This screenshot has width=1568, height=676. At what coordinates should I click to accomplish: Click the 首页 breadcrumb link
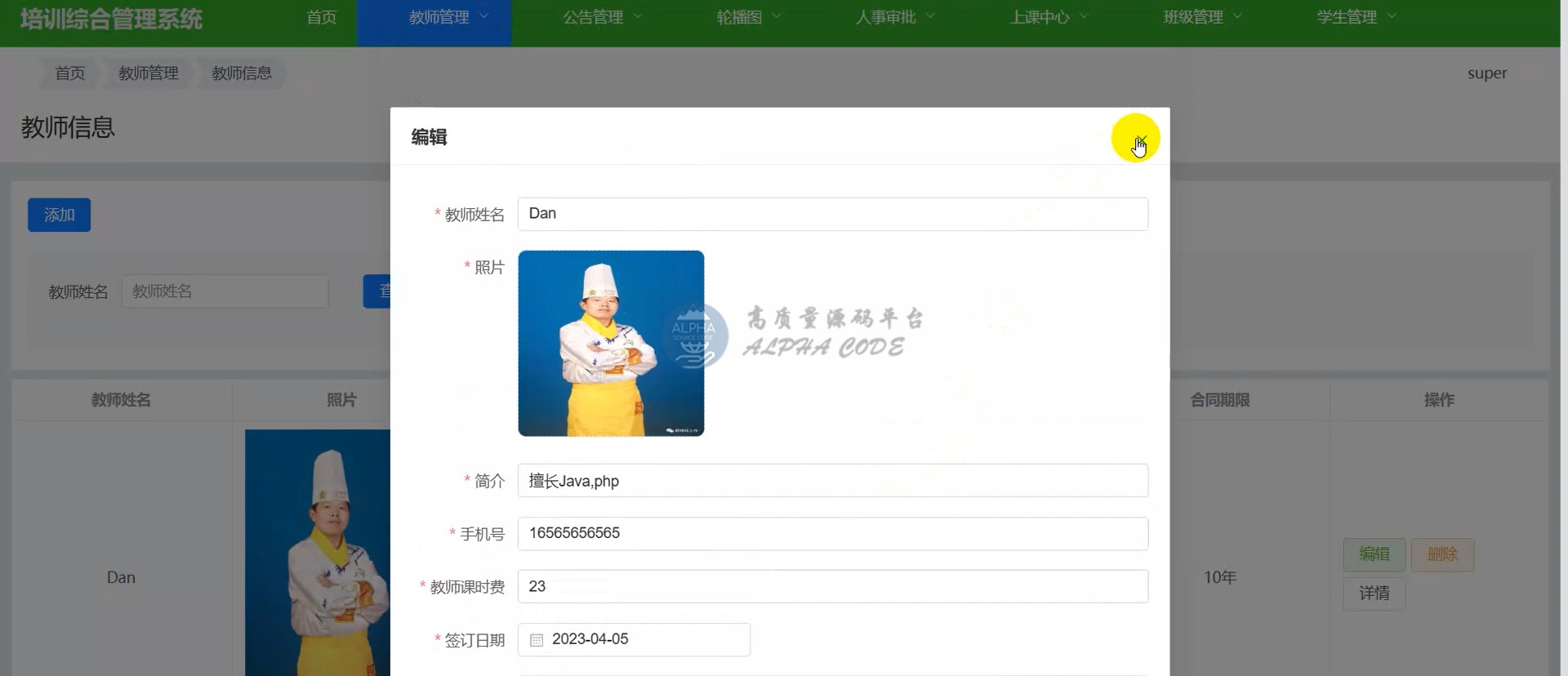coord(69,73)
